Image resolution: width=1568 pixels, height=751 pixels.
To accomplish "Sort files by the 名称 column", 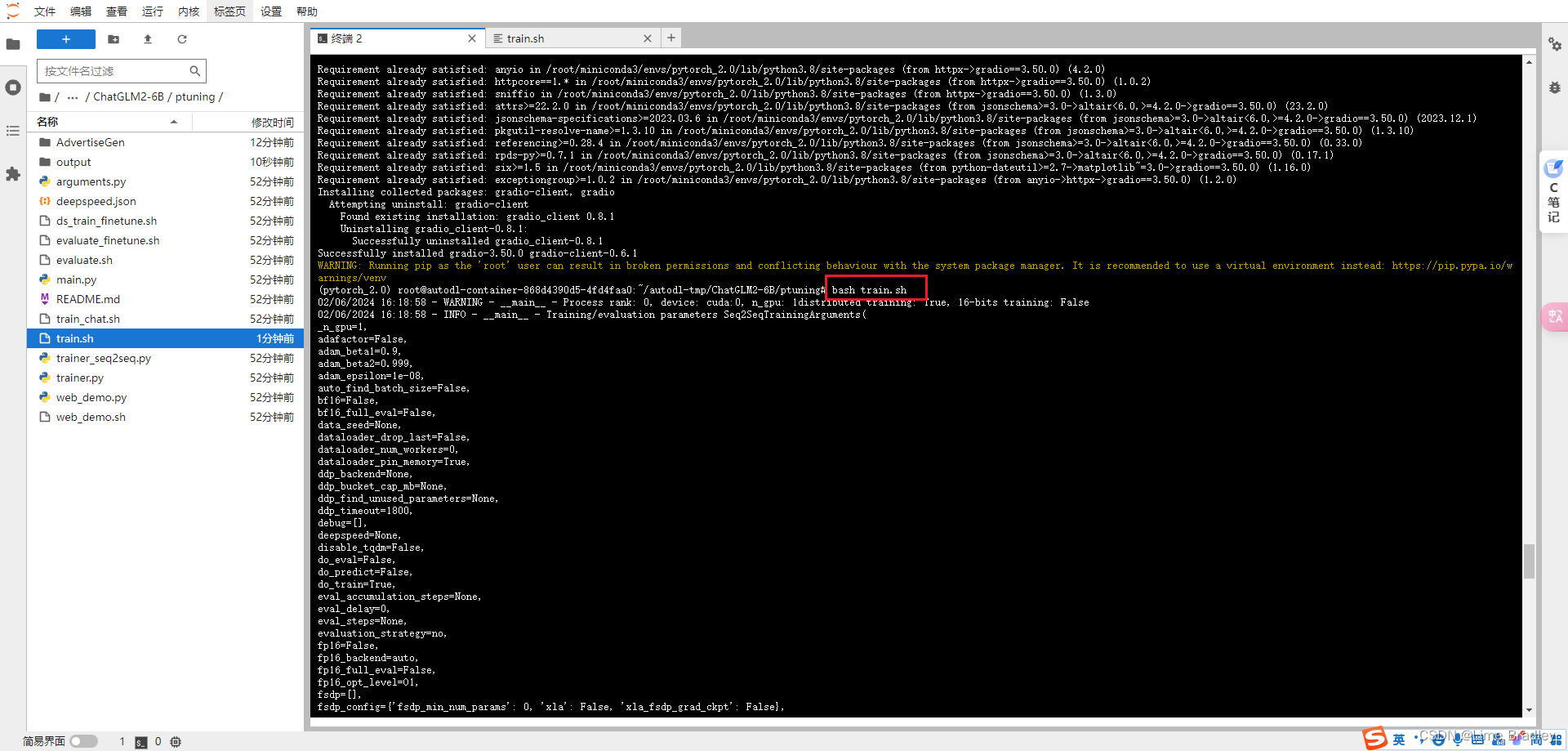I will click(110, 122).
